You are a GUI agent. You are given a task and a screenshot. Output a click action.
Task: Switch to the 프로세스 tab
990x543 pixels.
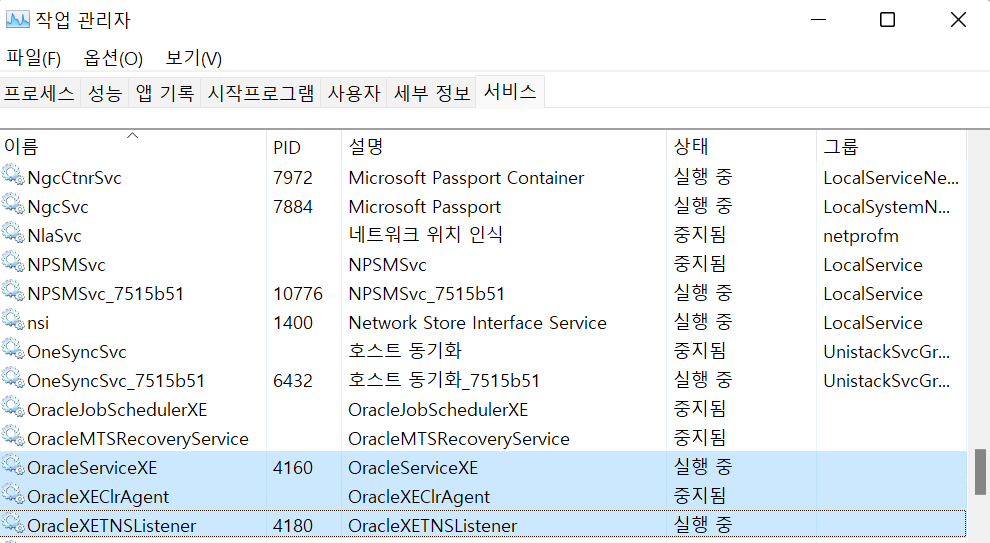coord(40,93)
